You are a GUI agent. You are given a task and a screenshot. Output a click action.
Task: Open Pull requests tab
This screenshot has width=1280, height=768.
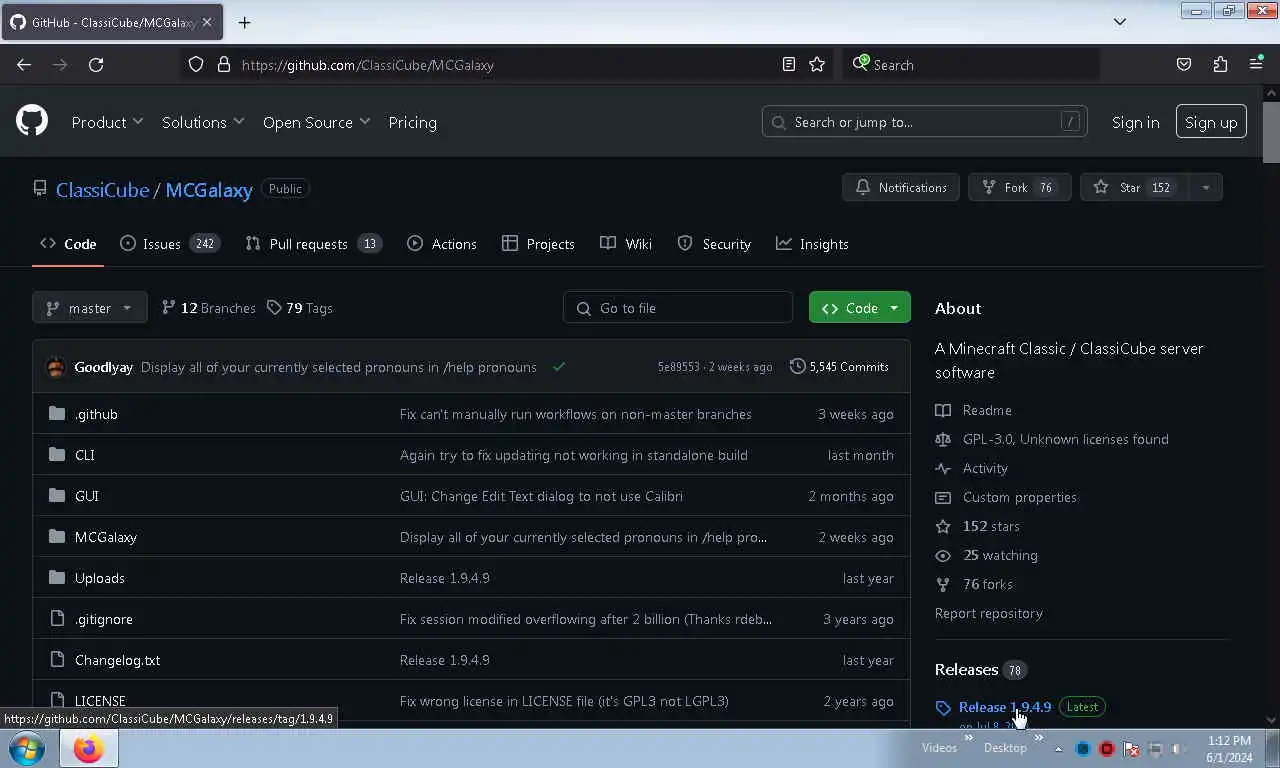coord(313,244)
